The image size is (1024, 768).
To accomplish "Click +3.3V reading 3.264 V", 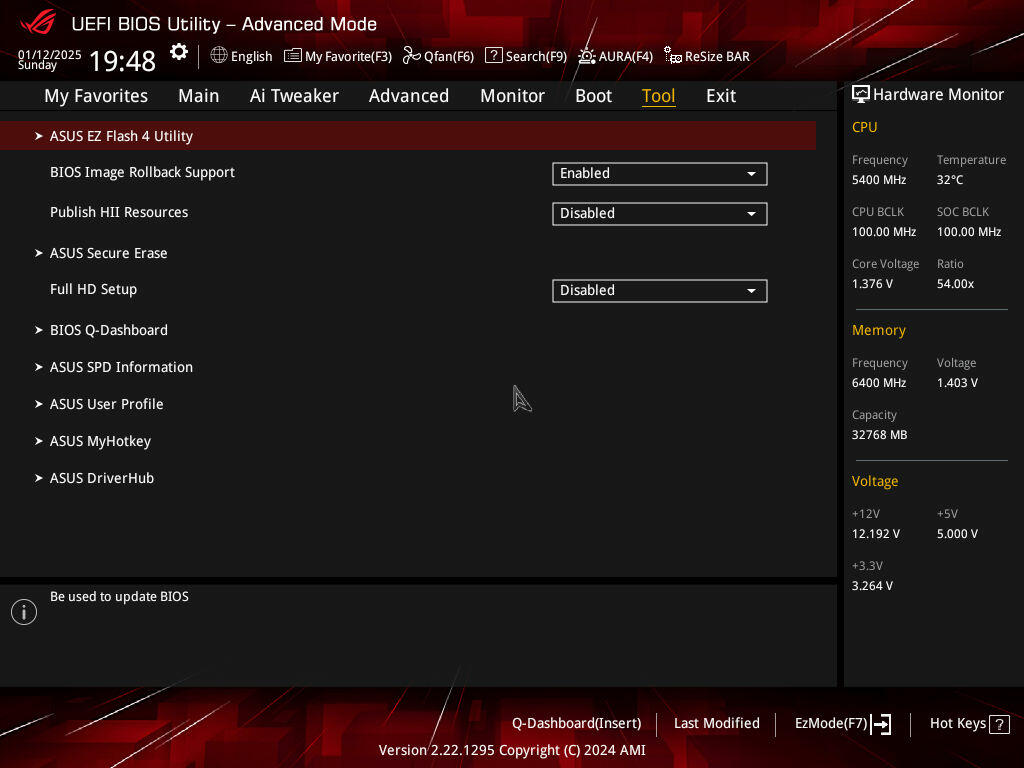I will [x=872, y=586].
